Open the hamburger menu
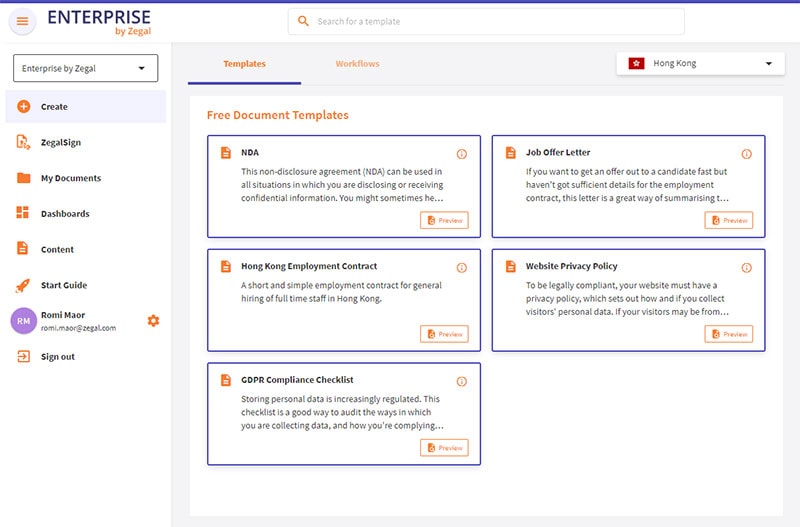The height and width of the screenshot is (527, 800). coord(22,21)
